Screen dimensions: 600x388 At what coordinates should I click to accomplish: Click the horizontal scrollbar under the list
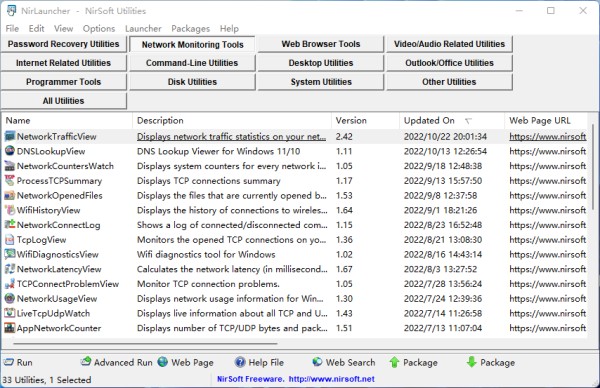pyautogui.click(x=145, y=344)
